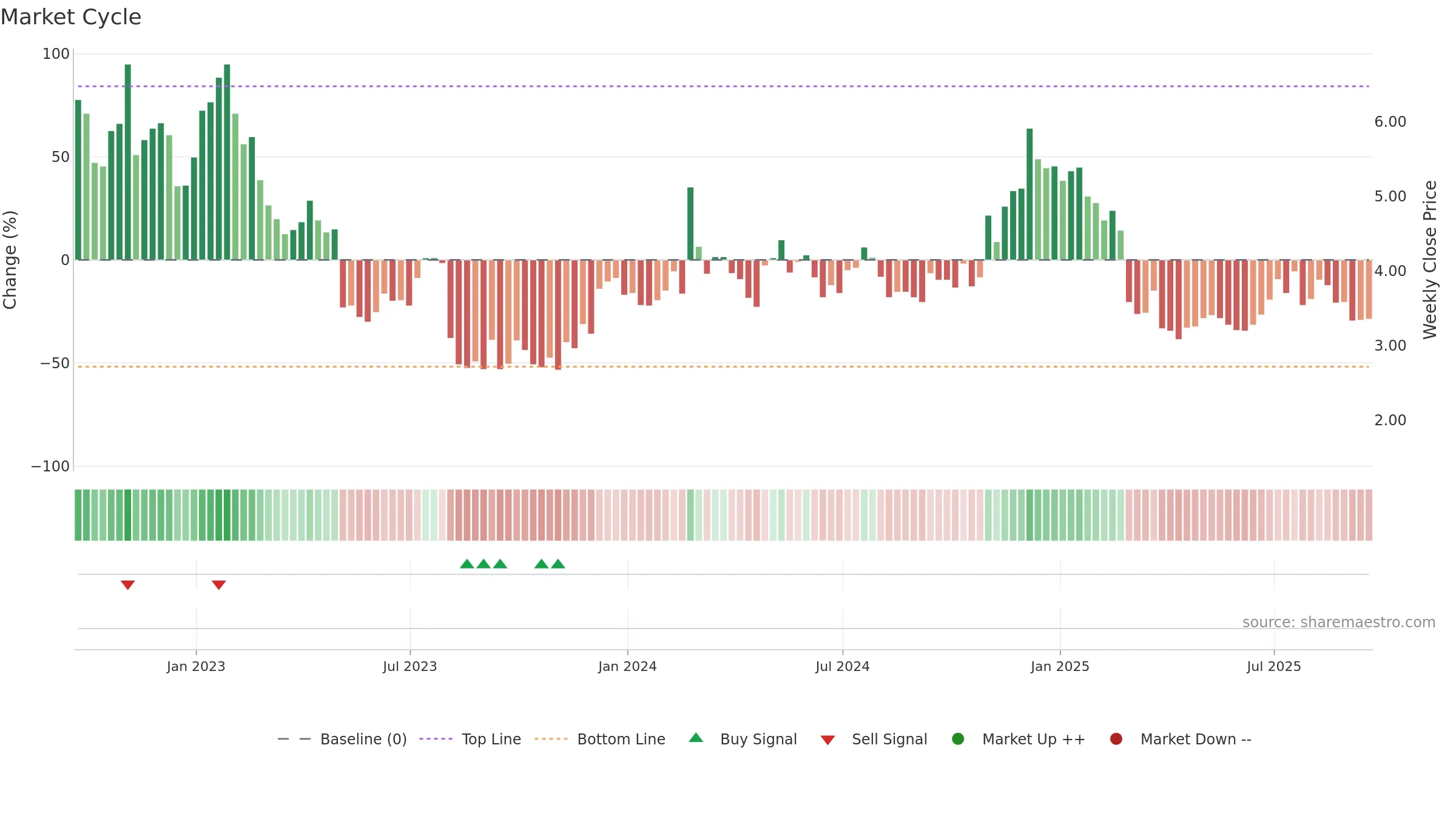The image size is (1456, 819).
Task: Click the first buy signal triangle after Jul 2023
Action: click(467, 564)
